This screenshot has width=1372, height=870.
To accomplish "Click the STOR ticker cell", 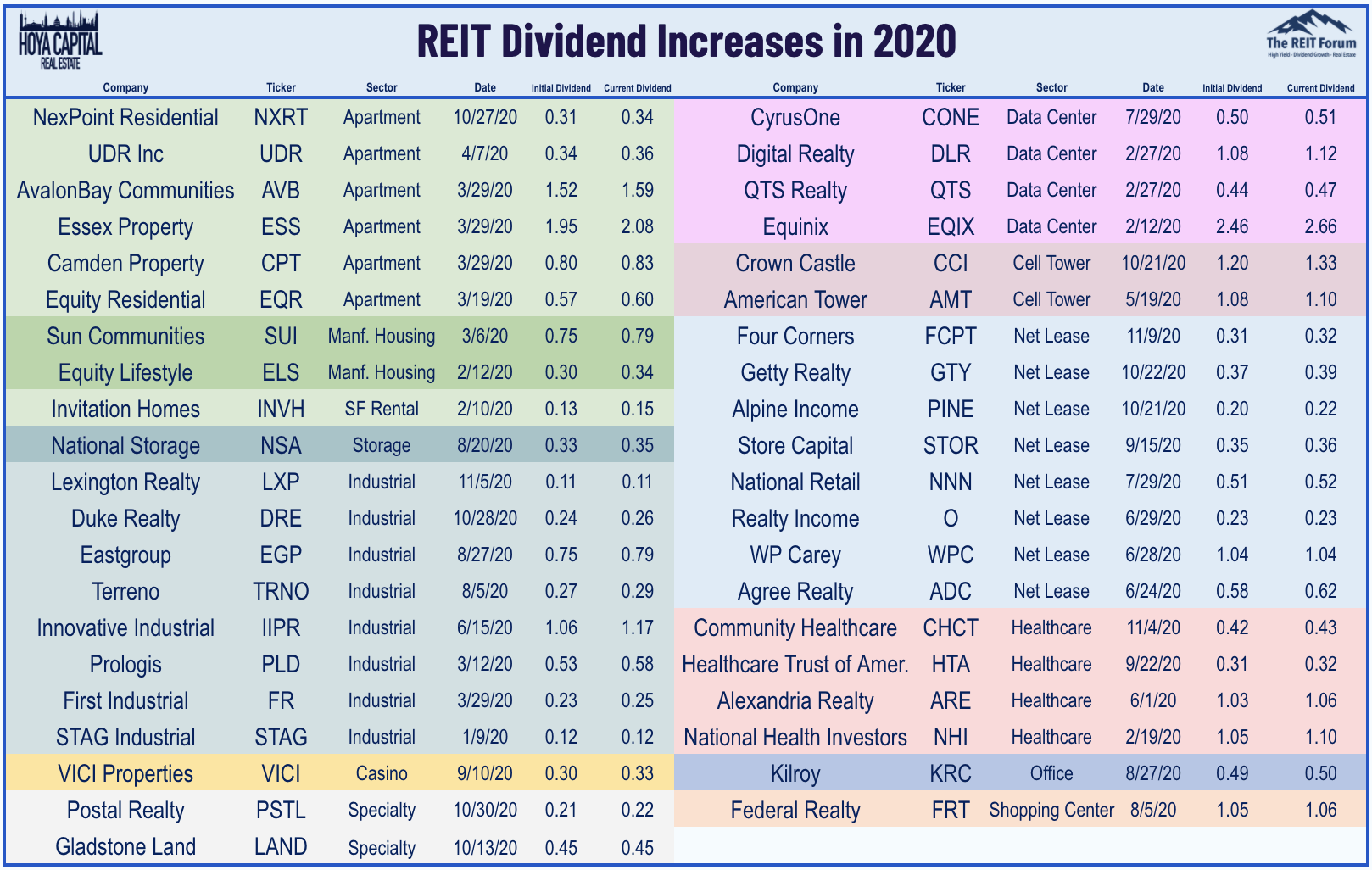I will pos(951,446).
